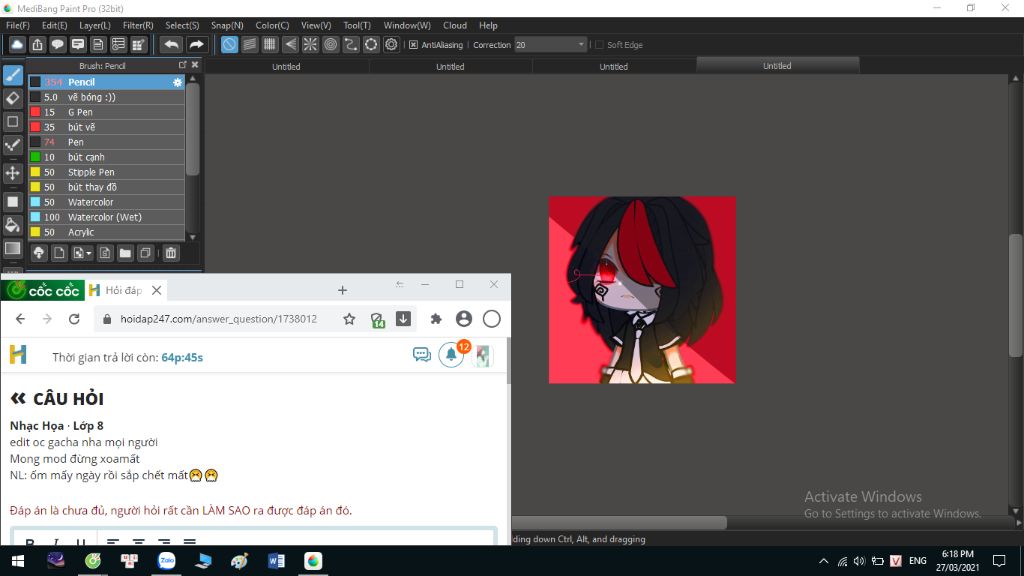Open the cloud icon in the top toolbar
The image size is (1024, 576).
pyautogui.click(x=17, y=44)
